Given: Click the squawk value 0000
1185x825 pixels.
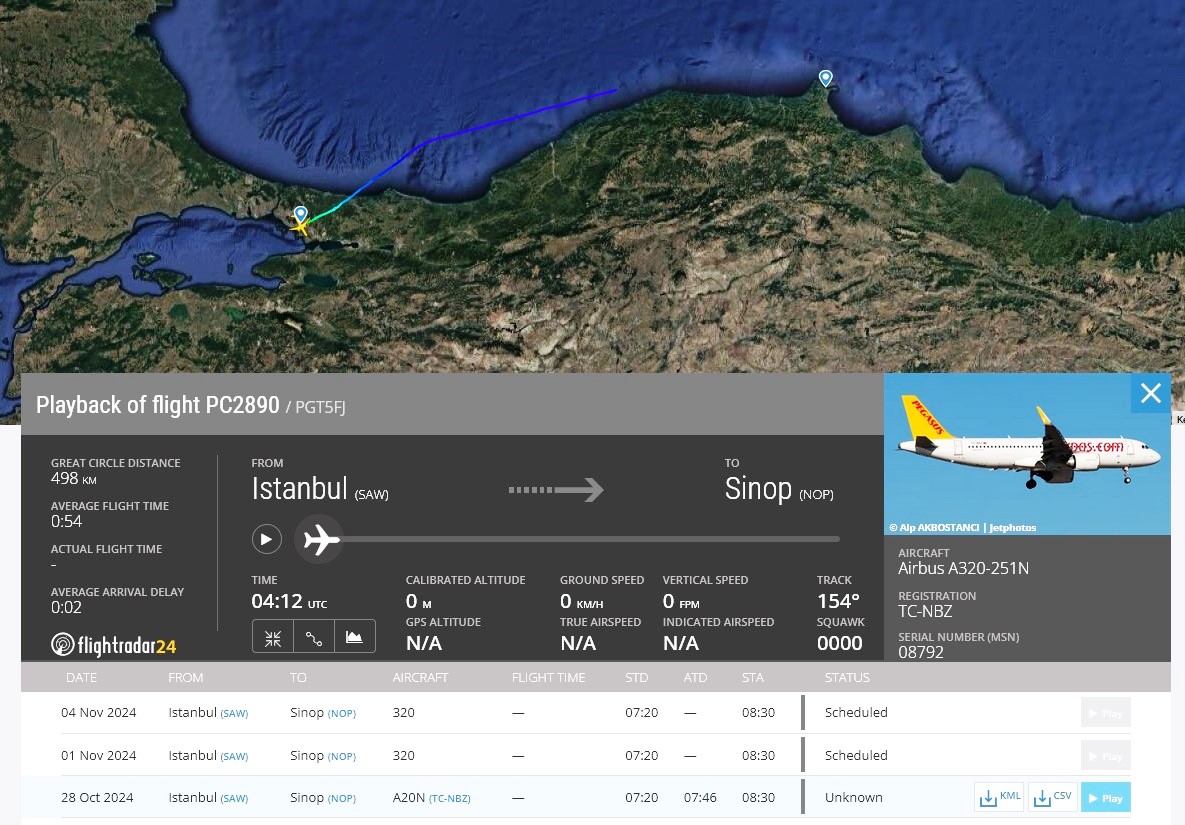Looking at the screenshot, I should tap(840, 643).
